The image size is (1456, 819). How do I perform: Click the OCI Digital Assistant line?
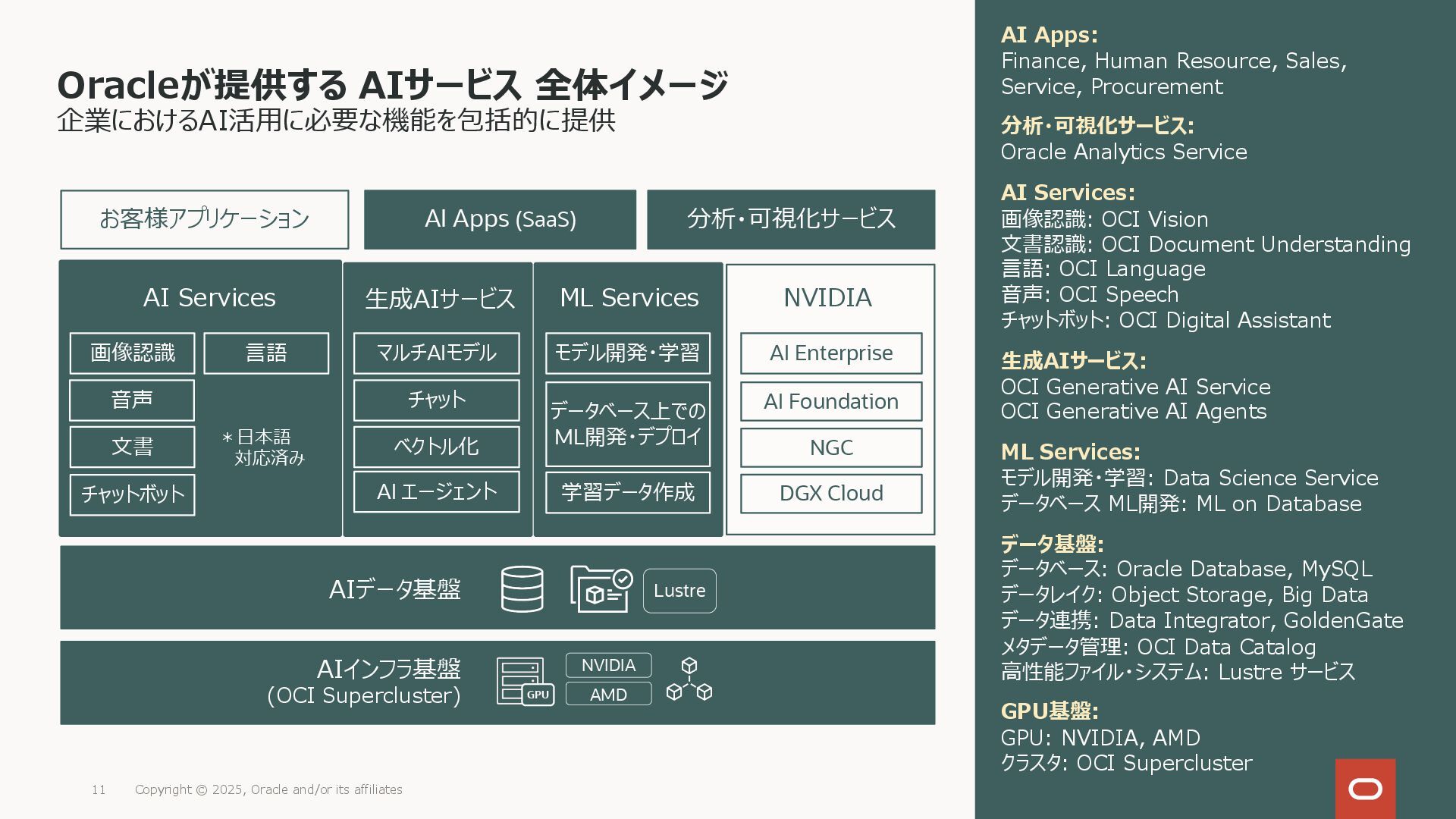click(x=1166, y=320)
